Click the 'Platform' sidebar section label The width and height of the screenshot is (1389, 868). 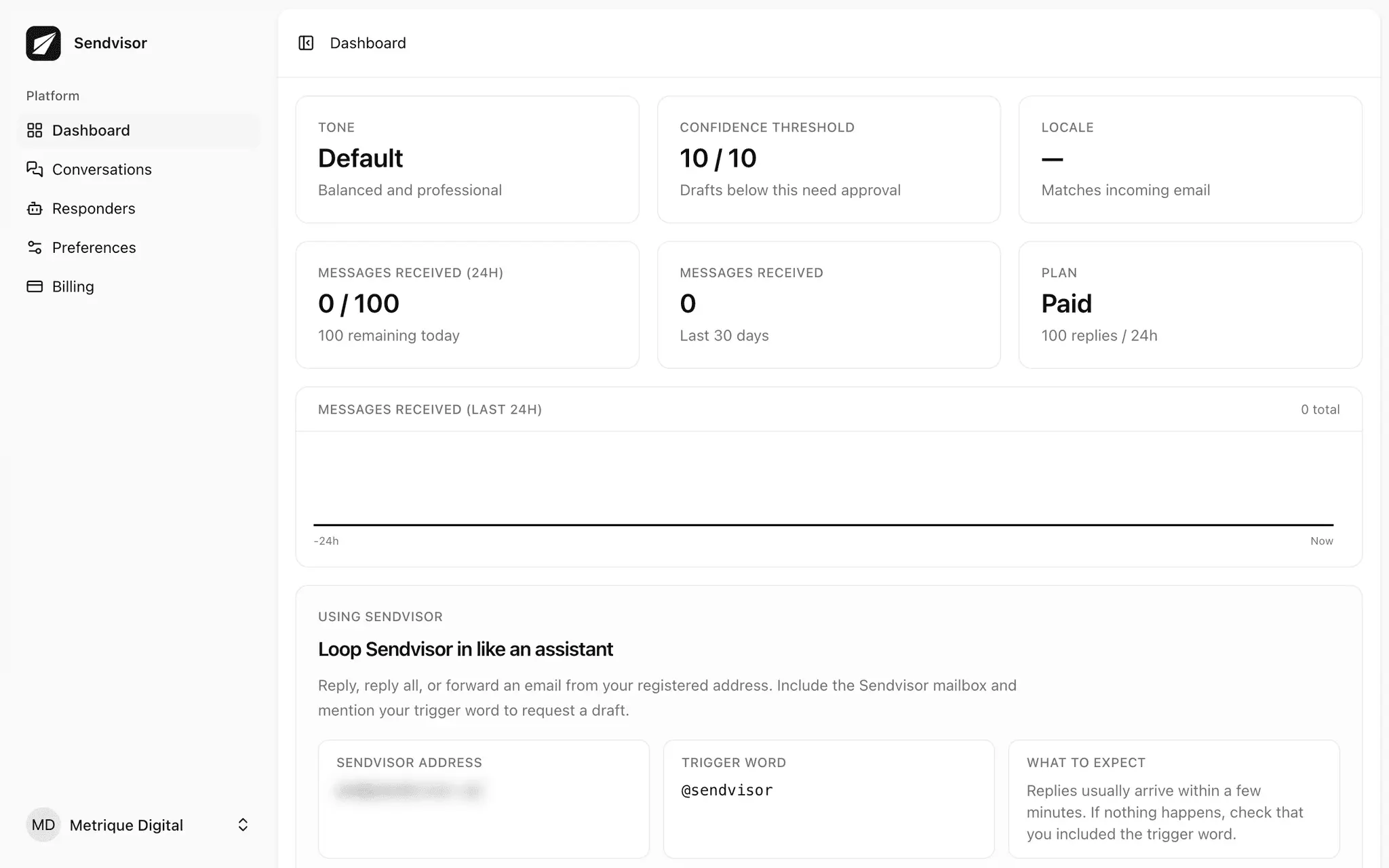[53, 96]
